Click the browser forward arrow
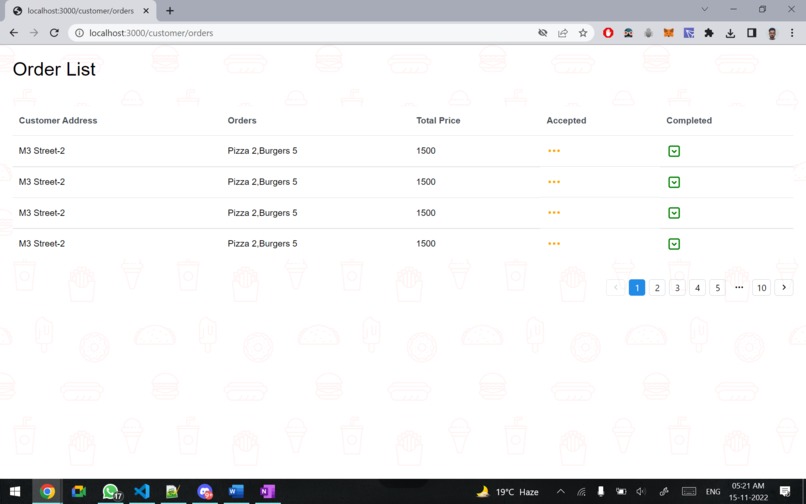The width and height of the screenshot is (806, 504). tap(34, 33)
